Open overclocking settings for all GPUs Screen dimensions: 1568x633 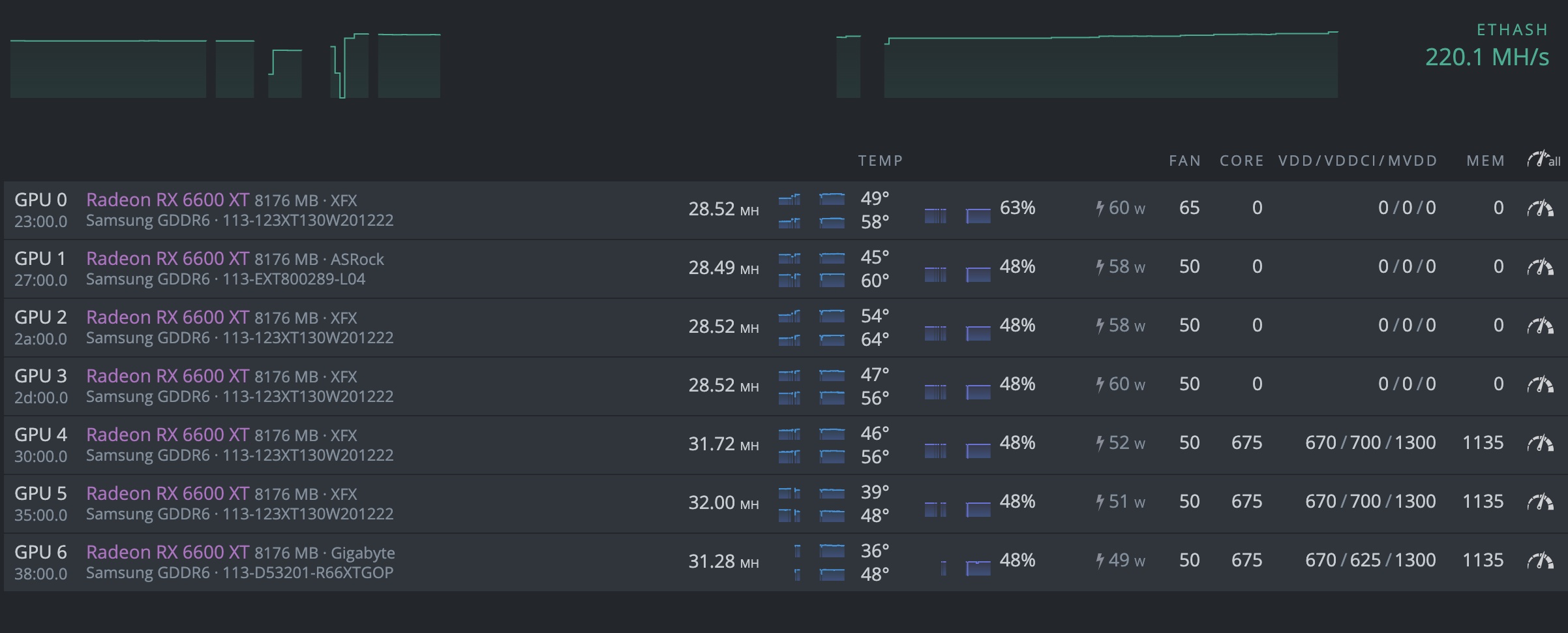[1543, 159]
